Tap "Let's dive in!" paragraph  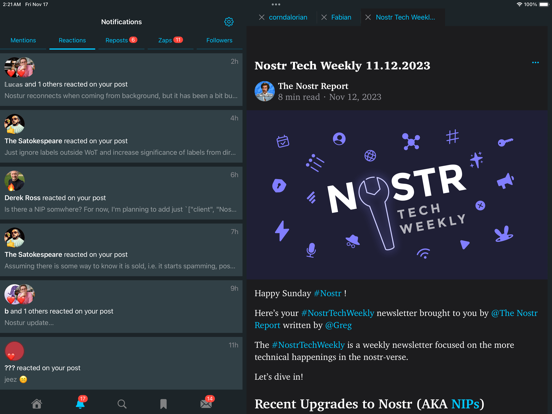[x=279, y=377]
